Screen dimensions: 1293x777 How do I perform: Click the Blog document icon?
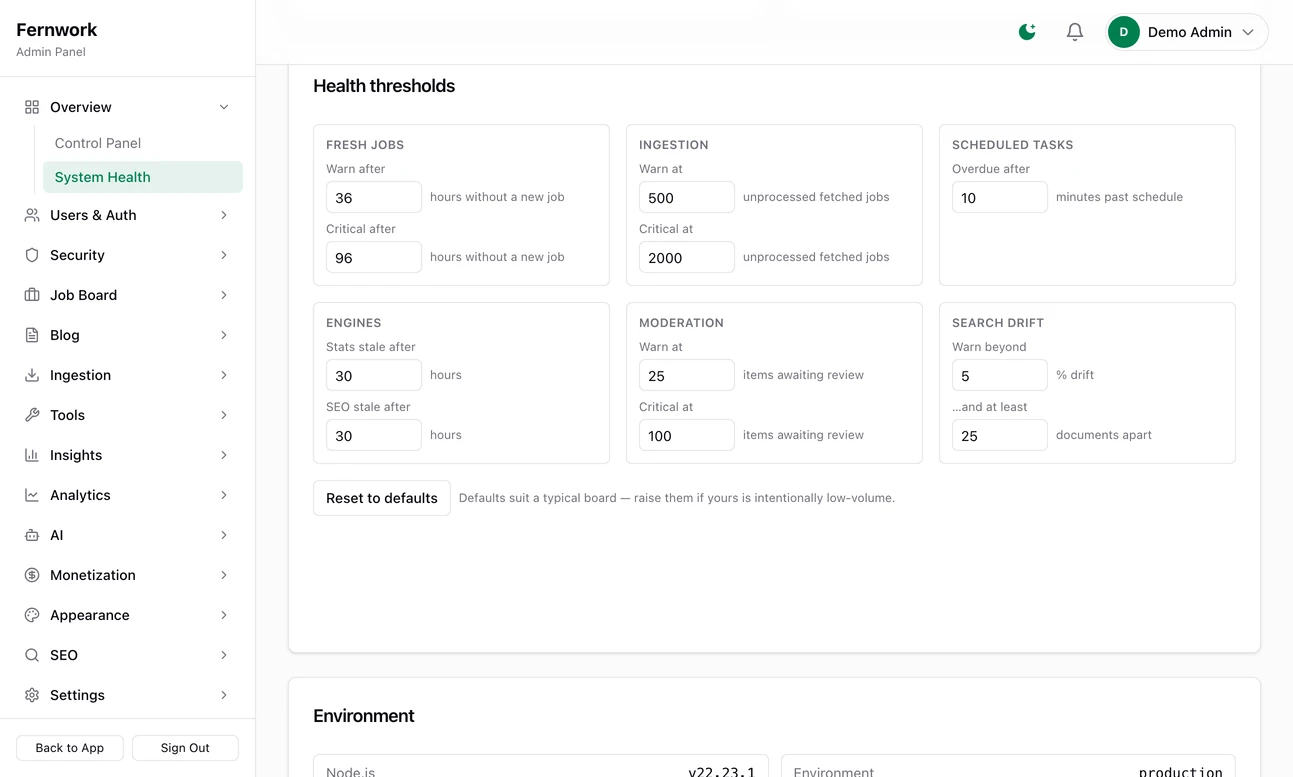[x=32, y=335]
